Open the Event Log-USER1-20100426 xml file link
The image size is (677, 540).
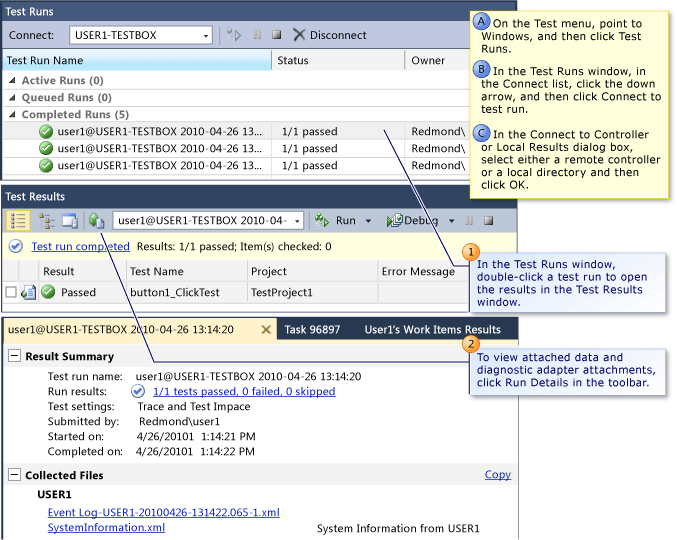[x=164, y=512]
